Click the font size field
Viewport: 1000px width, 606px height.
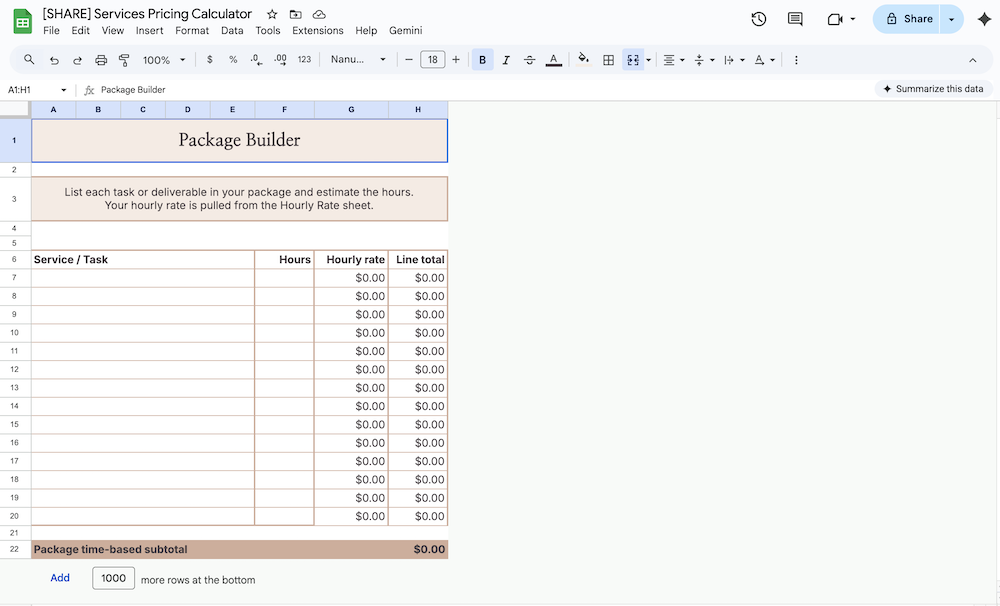pos(432,59)
